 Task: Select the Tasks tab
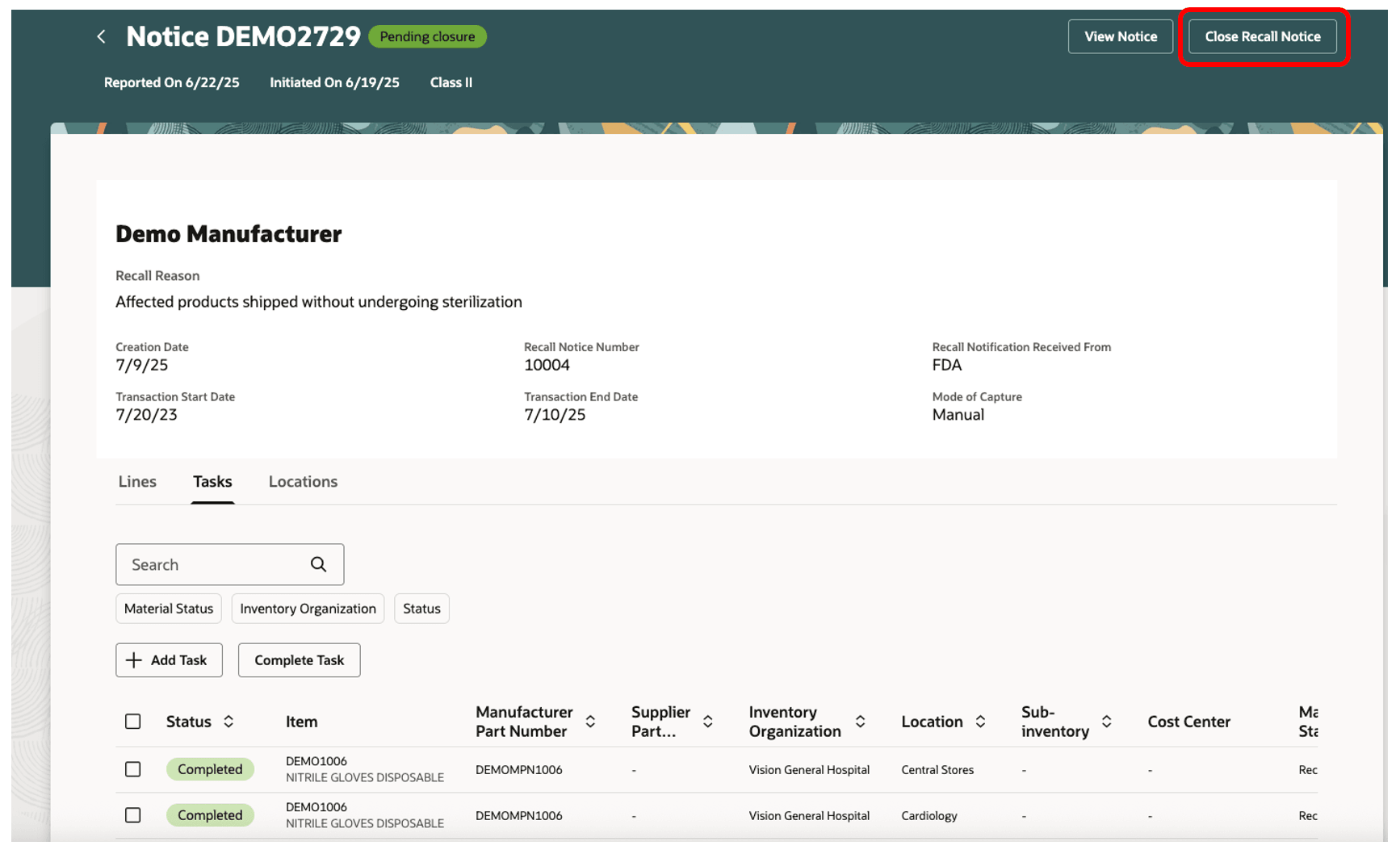tap(212, 482)
